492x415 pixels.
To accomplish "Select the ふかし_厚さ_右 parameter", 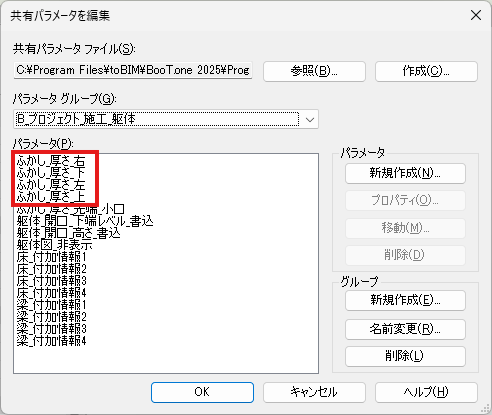I will tap(51, 161).
